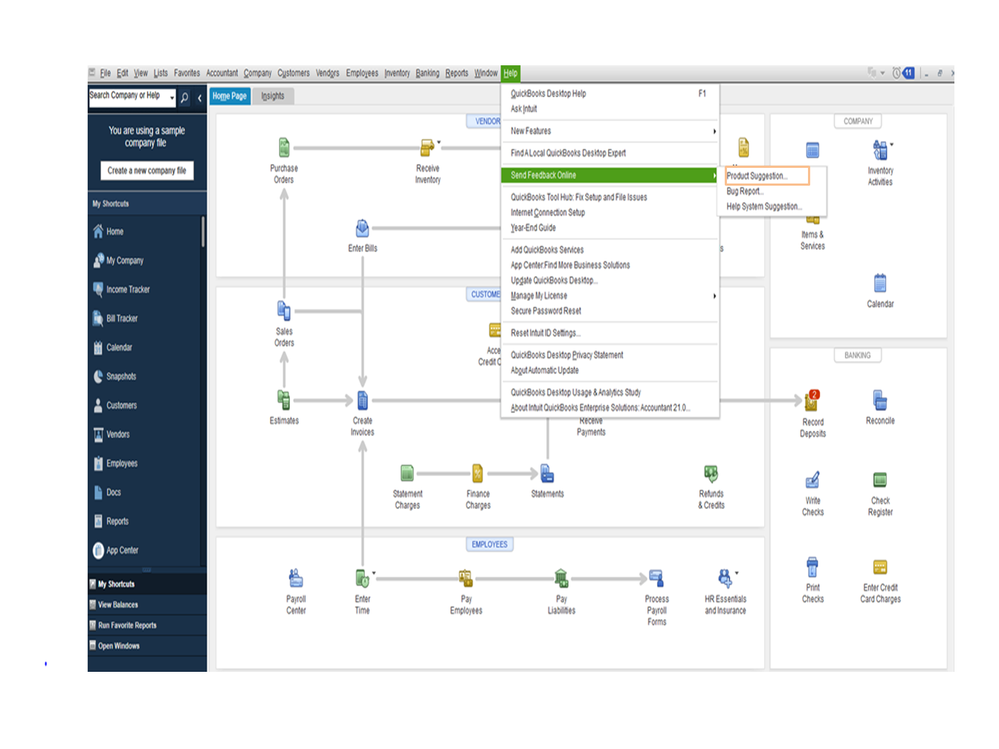This screenshot has height=749, width=999.
Task: Open the Estimates icon
Action: click(x=284, y=400)
